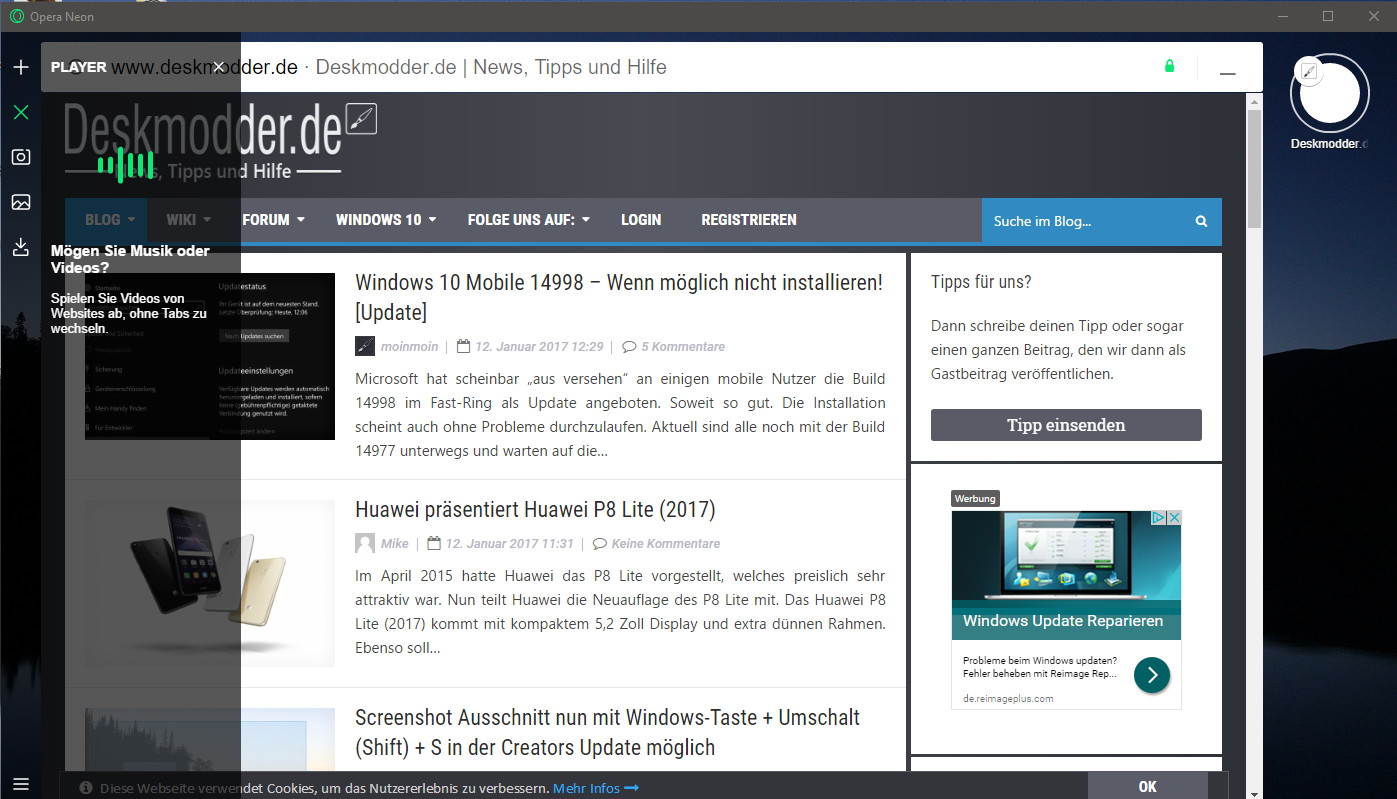Click the address bar URL www.deskmodder.de
1397x799 pixels.
(205, 67)
